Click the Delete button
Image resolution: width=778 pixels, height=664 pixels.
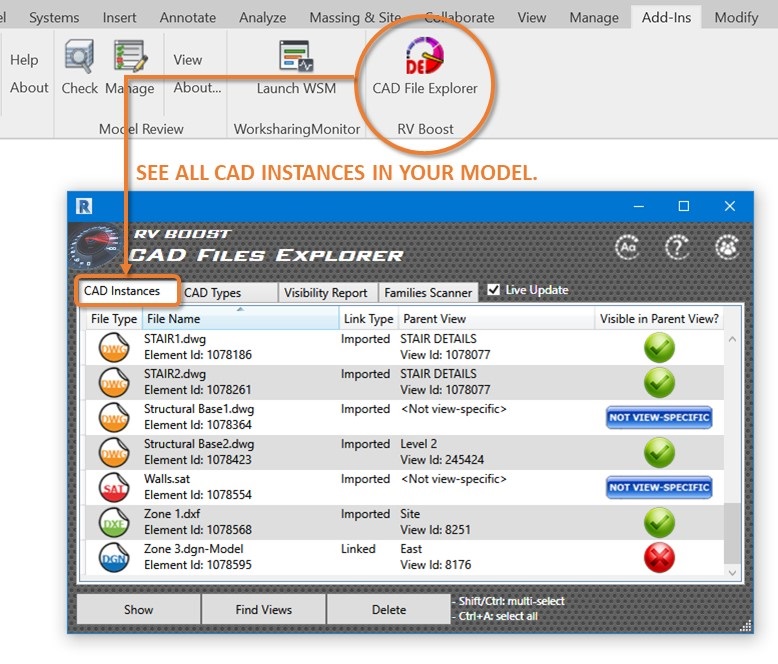389,609
